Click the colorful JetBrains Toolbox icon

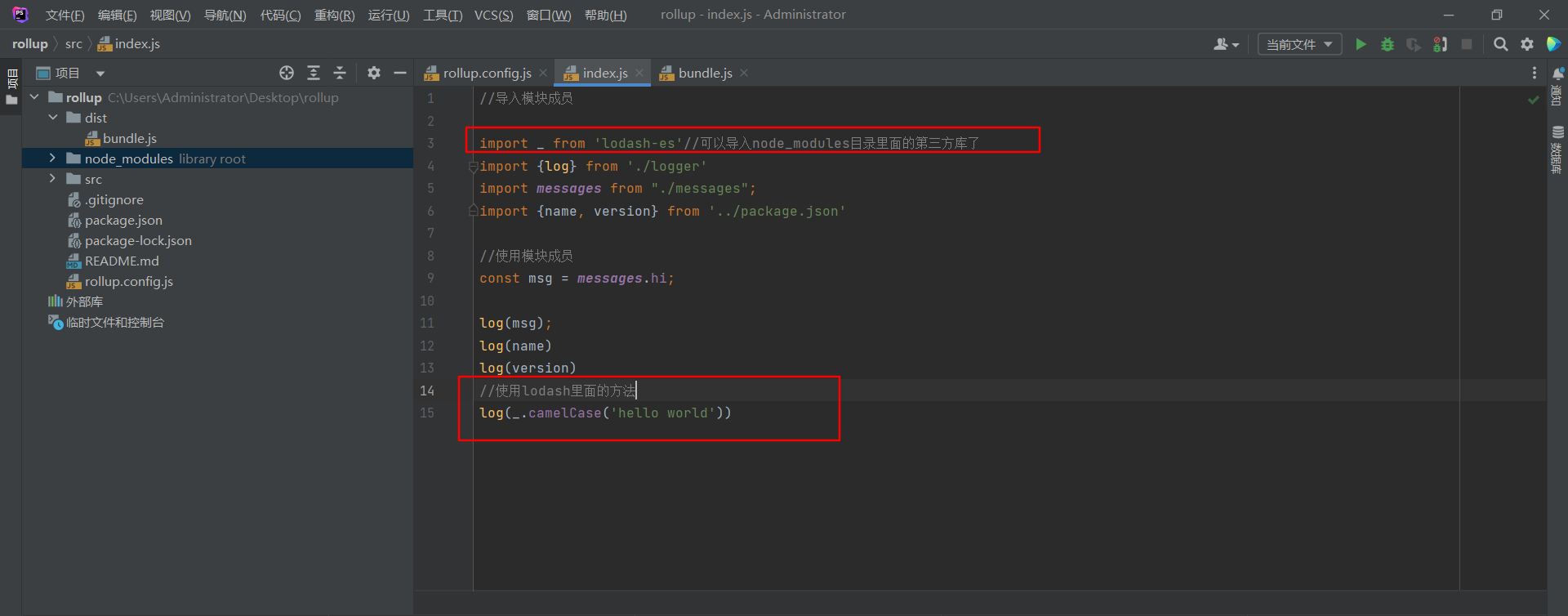pos(1553,44)
